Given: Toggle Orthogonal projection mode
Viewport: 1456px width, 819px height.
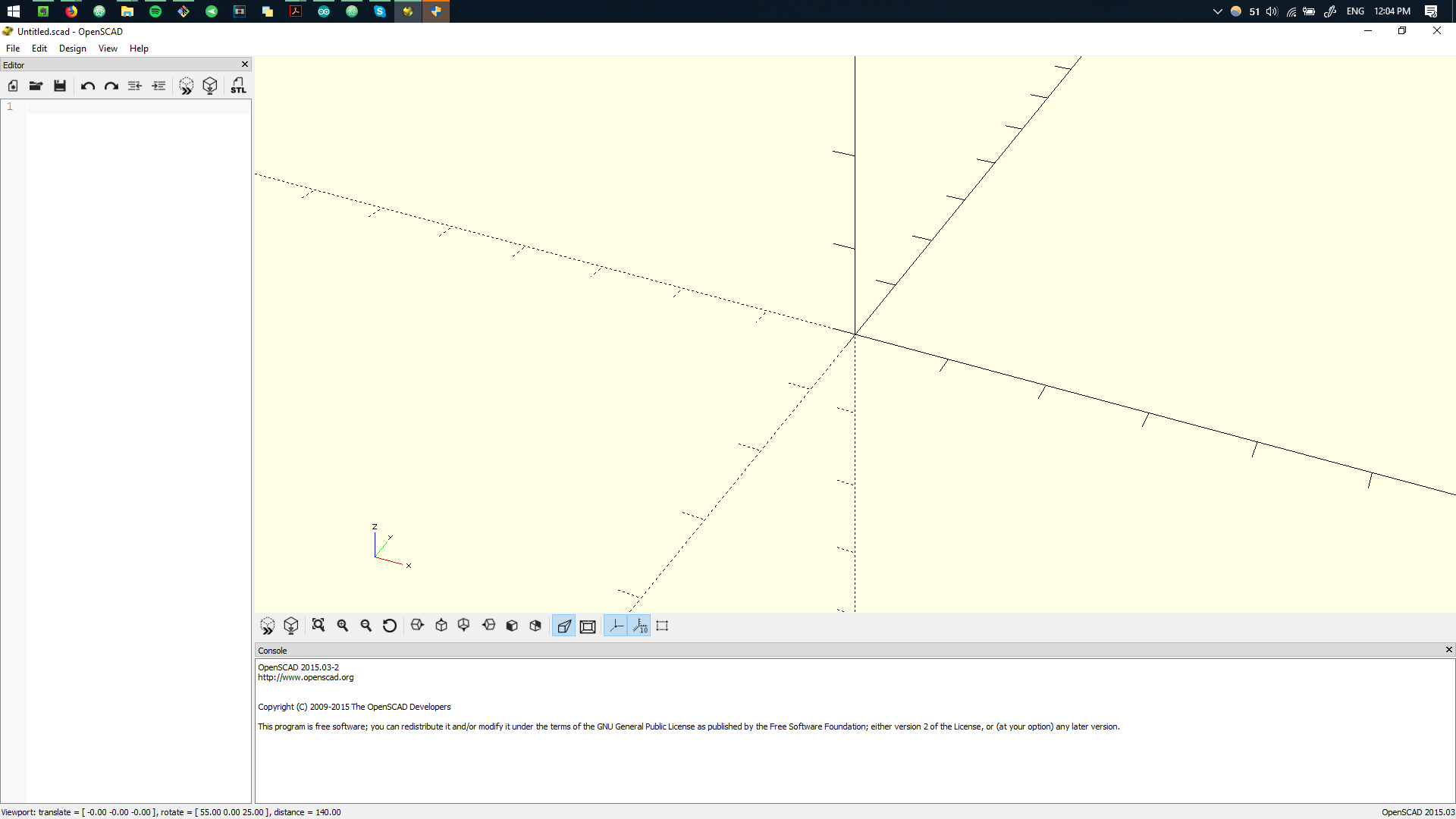Looking at the screenshot, I should click(x=588, y=626).
